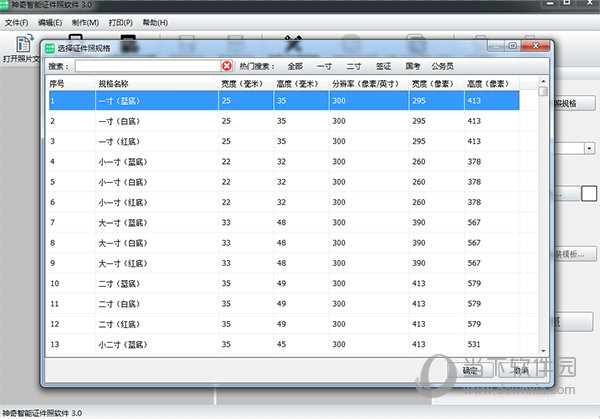Select the row 二寸（红底）
The image size is (600, 419).
point(284,324)
